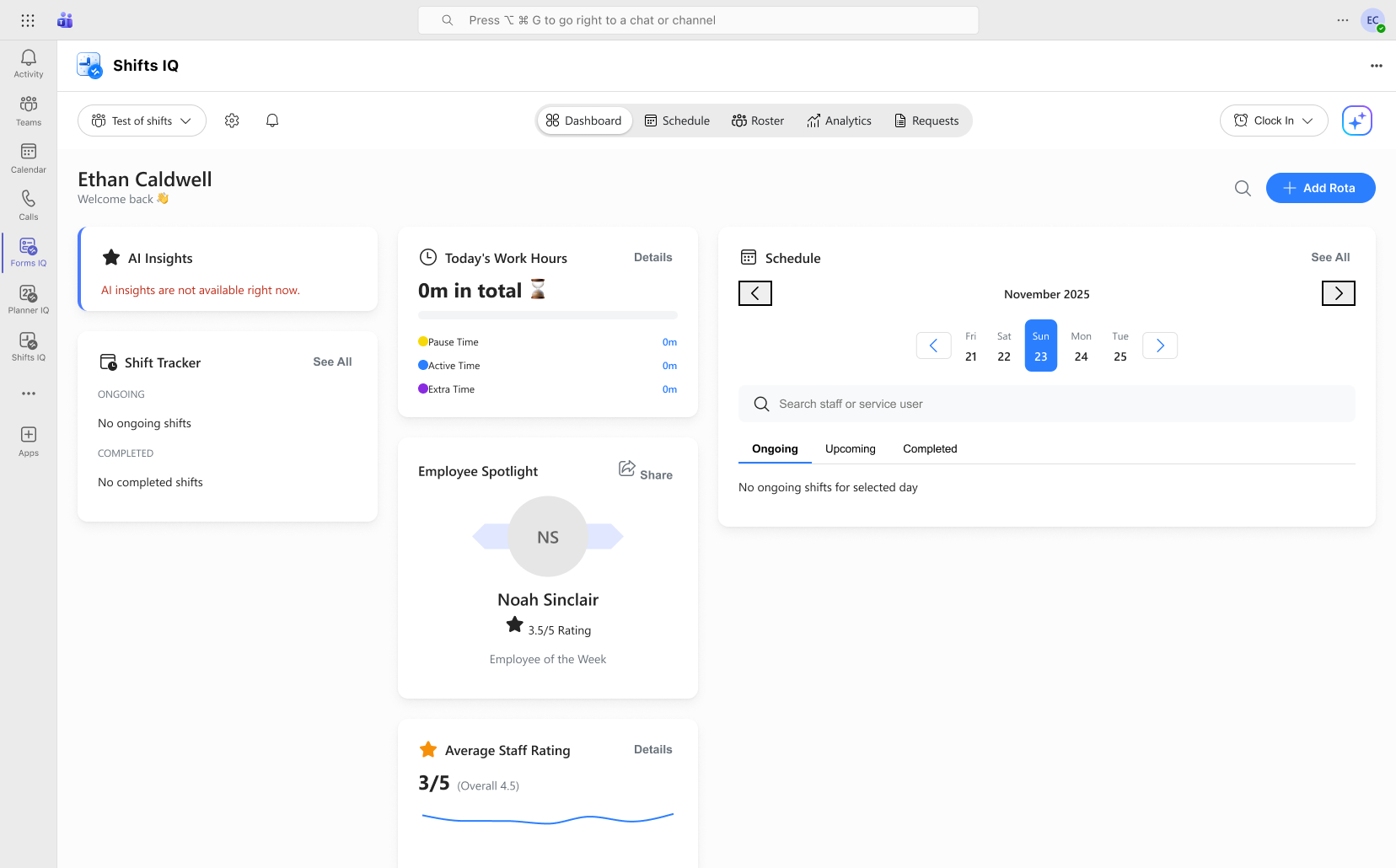Share the Employee Spotlight
Image resolution: width=1396 pixels, height=868 pixels.
click(646, 471)
